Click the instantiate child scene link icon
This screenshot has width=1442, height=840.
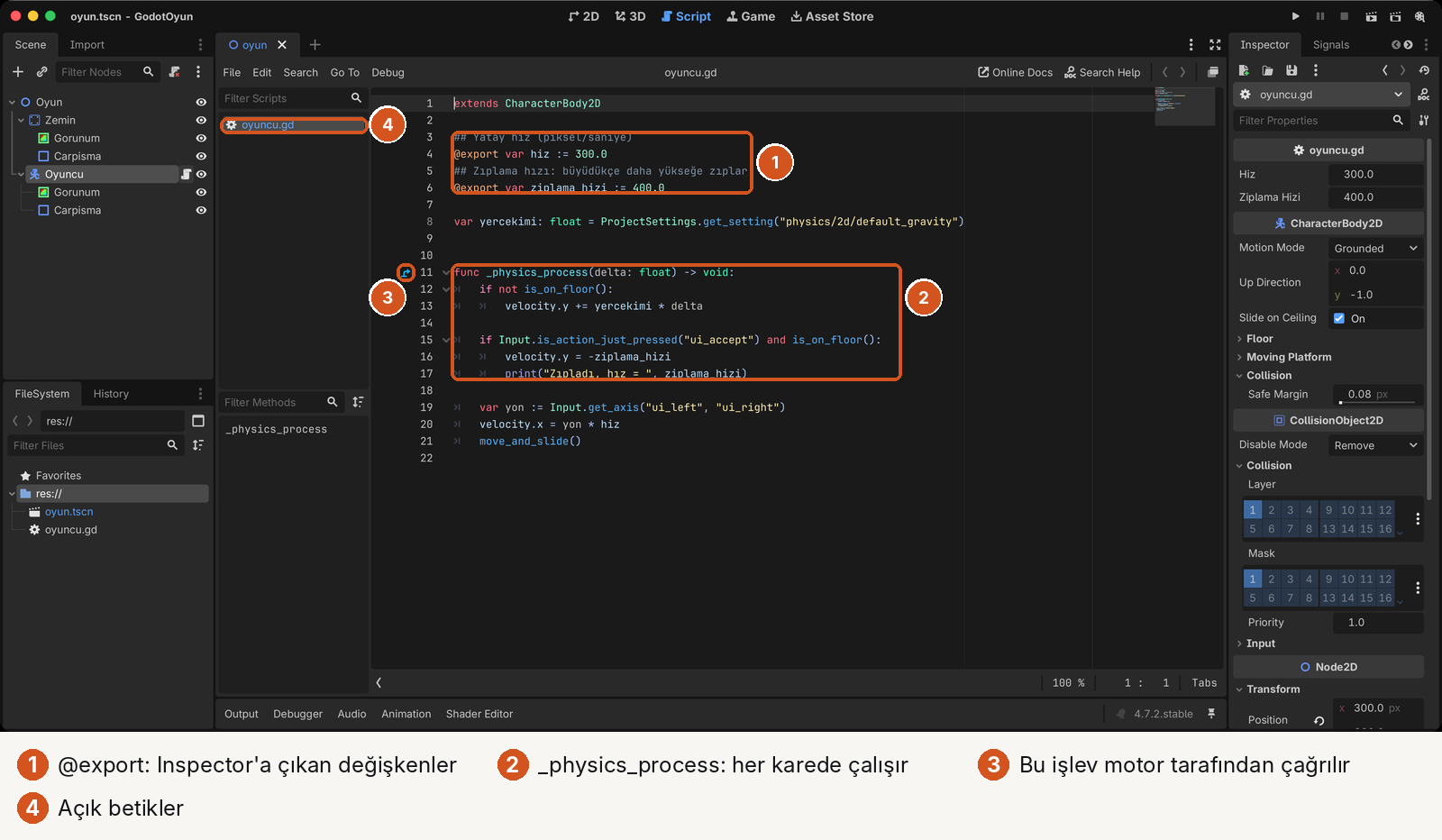pyautogui.click(x=41, y=72)
